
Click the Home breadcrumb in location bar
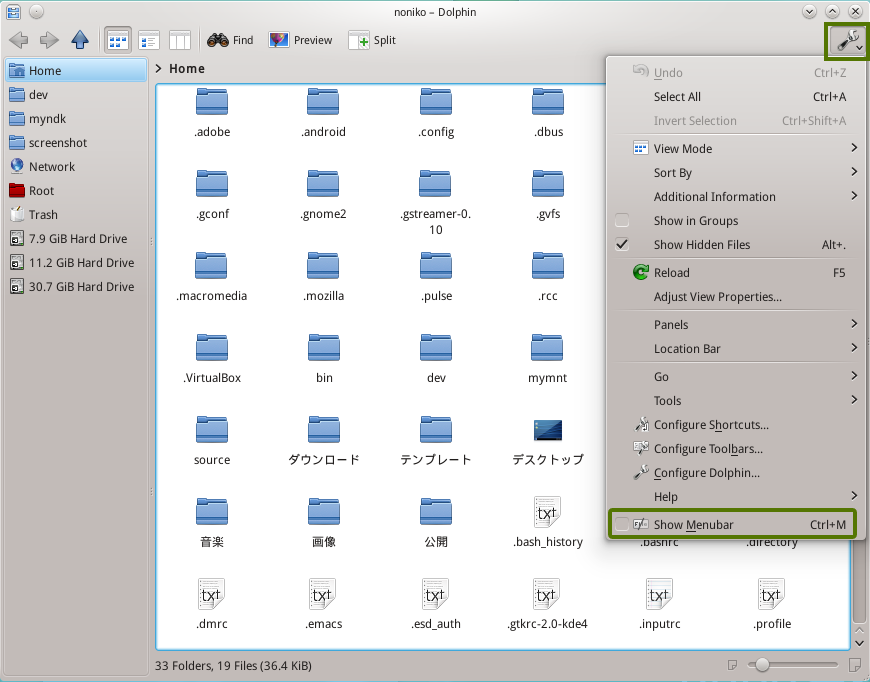(187, 68)
